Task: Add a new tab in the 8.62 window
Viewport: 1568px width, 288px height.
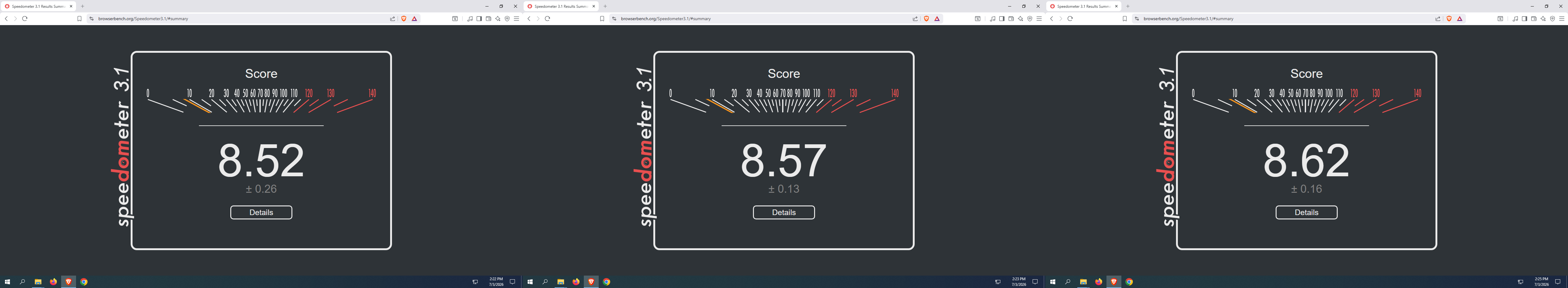Action: 1128,6
